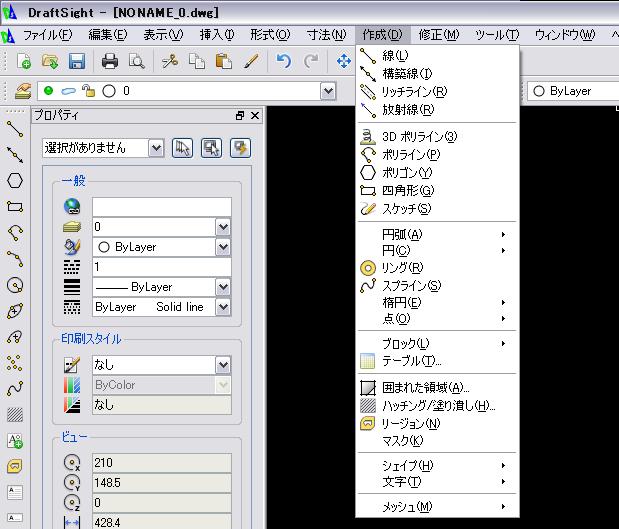This screenshot has width=619, height=529.
Task: Click the ByLayer line color box in the toolbar
Action: [573, 91]
